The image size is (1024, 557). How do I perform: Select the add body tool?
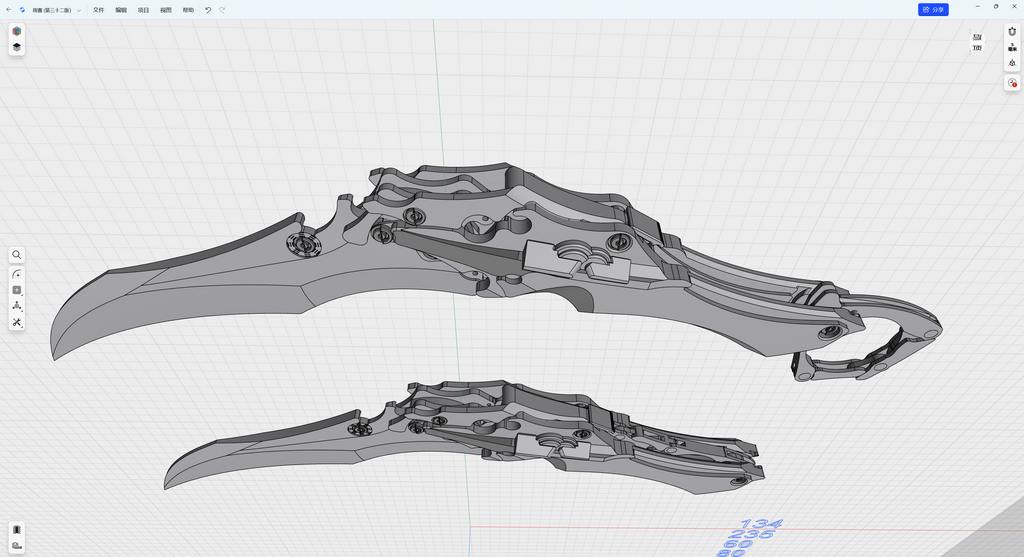tap(17, 290)
